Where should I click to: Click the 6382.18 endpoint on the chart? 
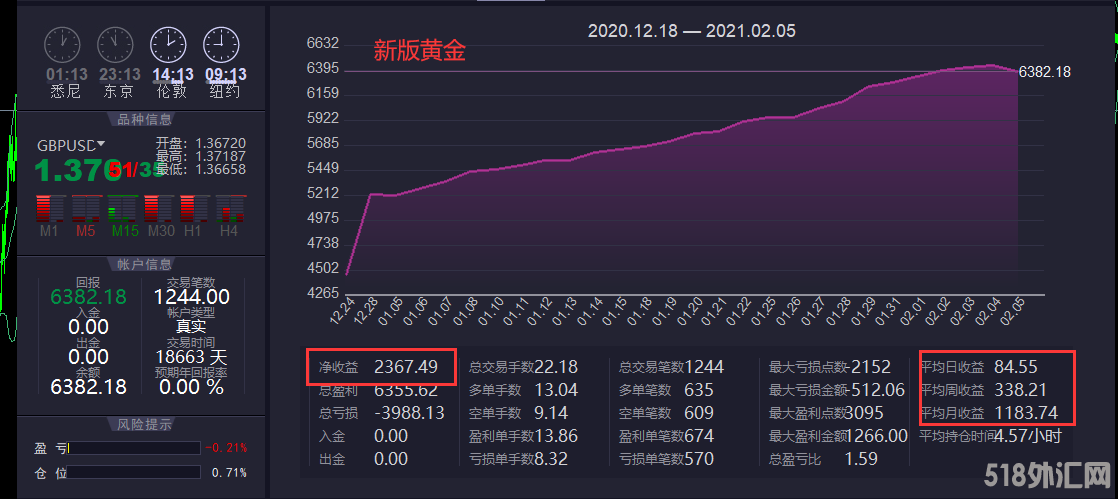click(1018, 72)
